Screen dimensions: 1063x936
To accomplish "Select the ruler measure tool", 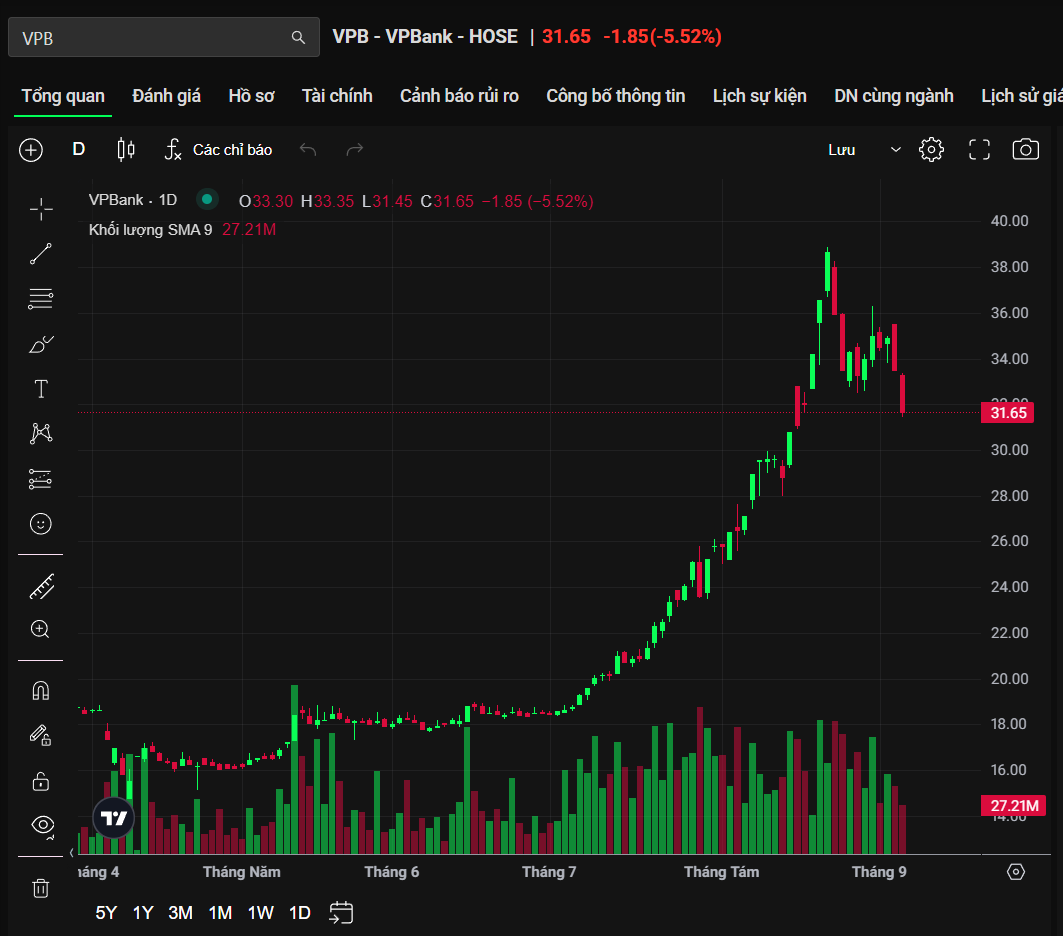I will point(41,587).
